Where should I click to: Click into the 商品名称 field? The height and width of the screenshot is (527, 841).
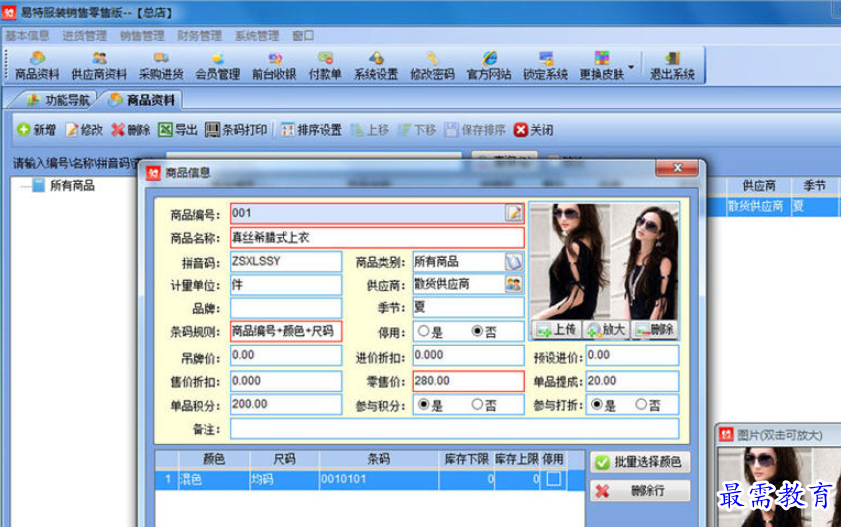tap(377, 237)
